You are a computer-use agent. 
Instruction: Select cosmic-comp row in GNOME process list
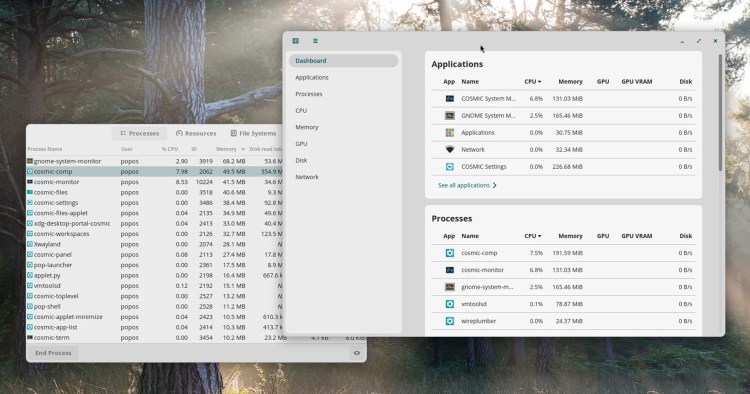click(155, 172)
